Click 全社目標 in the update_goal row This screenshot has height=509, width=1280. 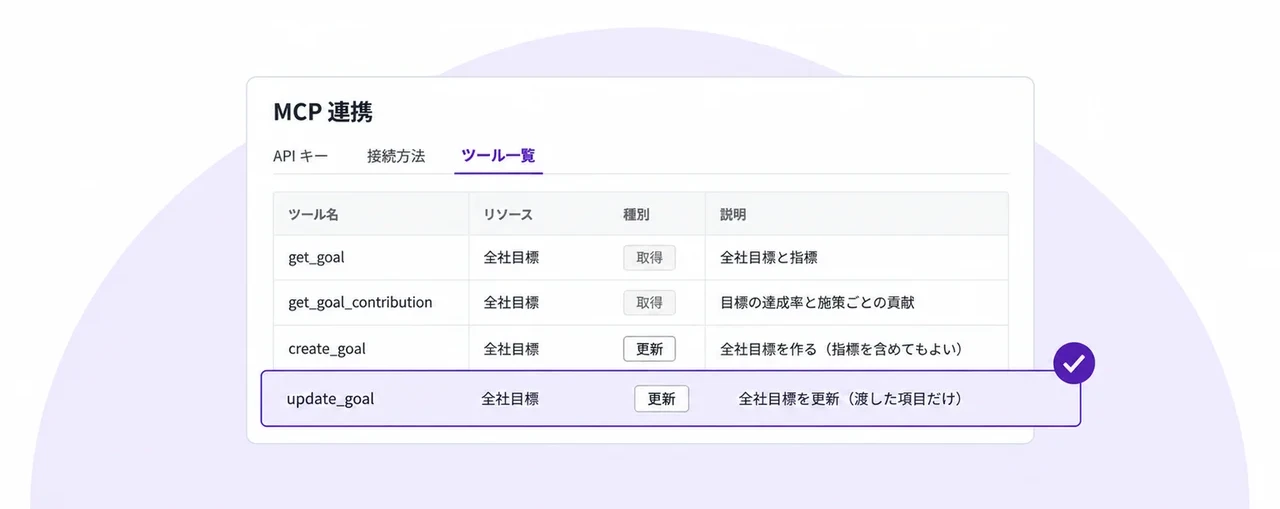pos(510,399)
